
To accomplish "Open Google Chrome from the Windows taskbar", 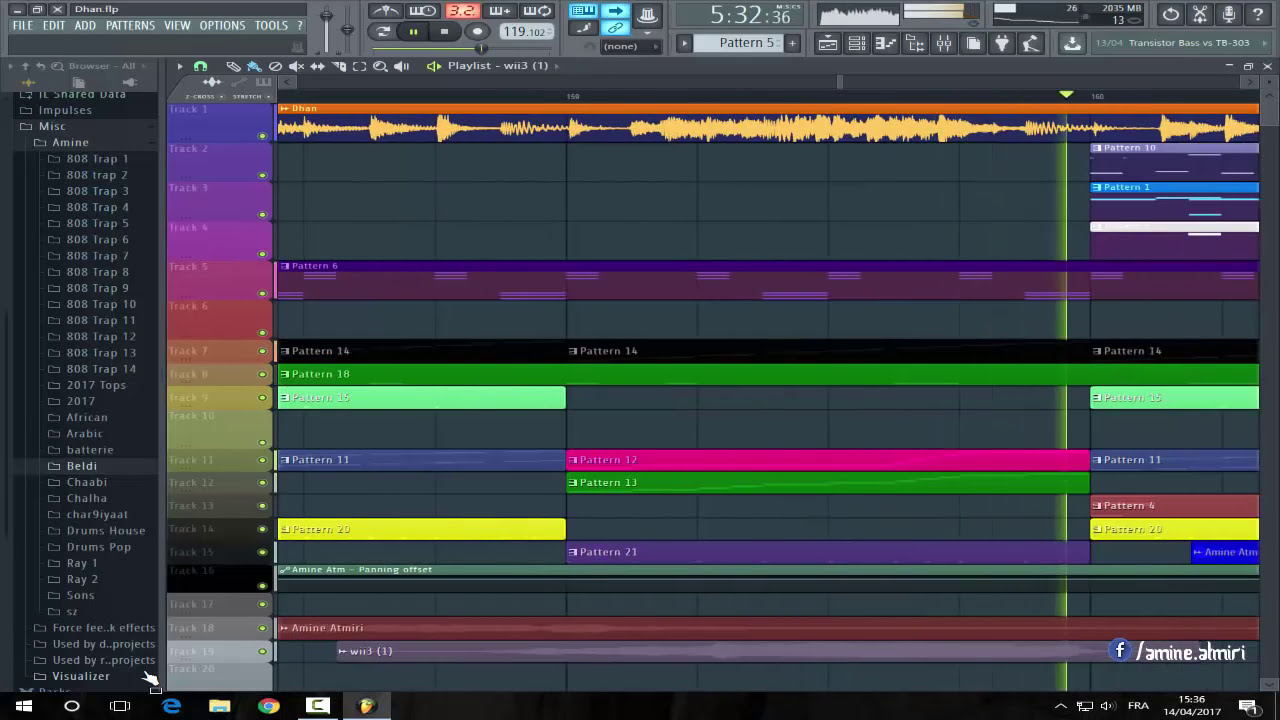I will coord(268,706).
